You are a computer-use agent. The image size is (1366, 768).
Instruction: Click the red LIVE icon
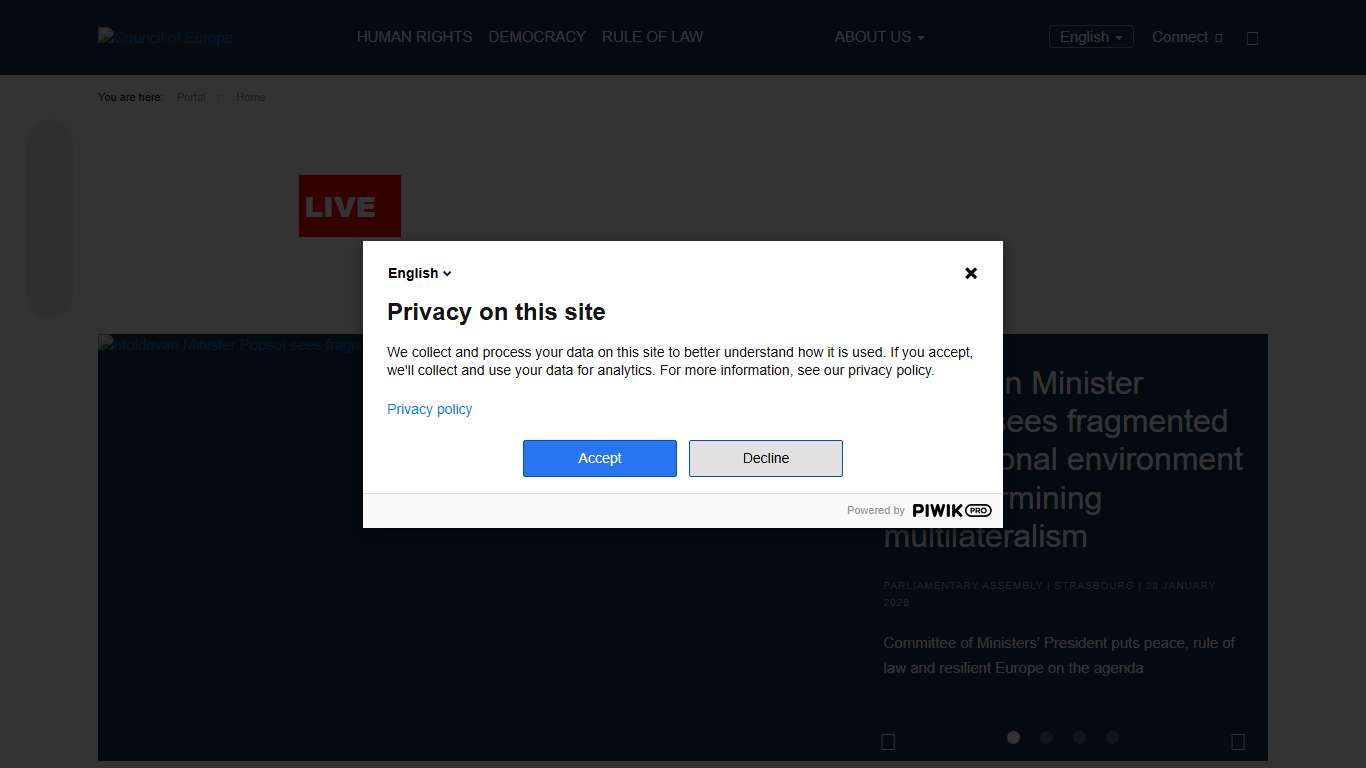[349, 206]
